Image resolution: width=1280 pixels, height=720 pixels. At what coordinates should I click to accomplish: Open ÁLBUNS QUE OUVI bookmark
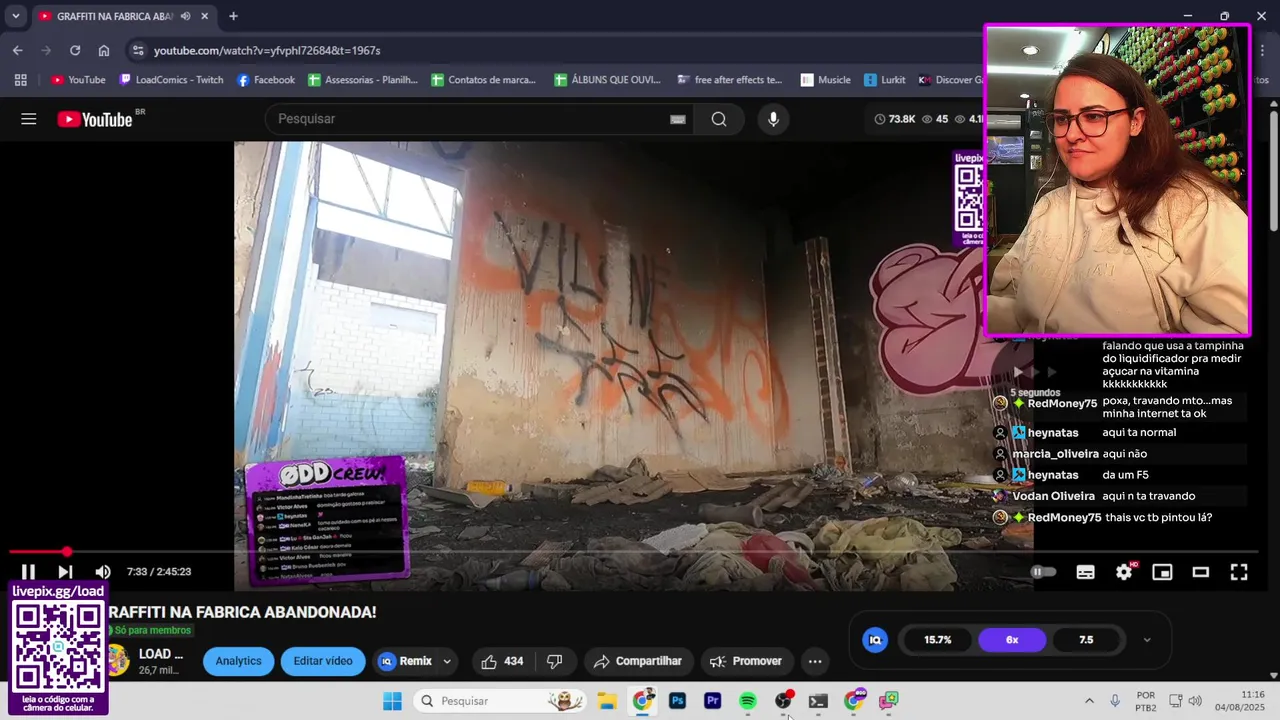point(607,80)
